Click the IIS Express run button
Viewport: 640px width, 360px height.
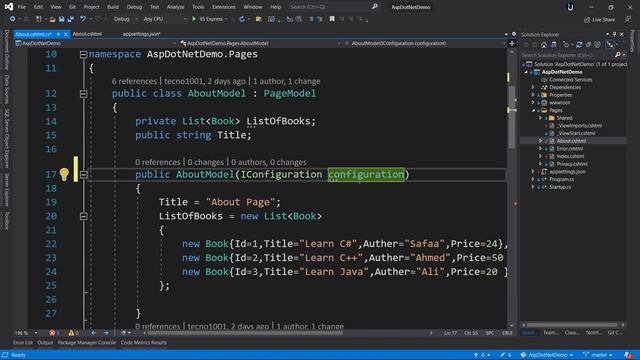(x=209, y=19)
